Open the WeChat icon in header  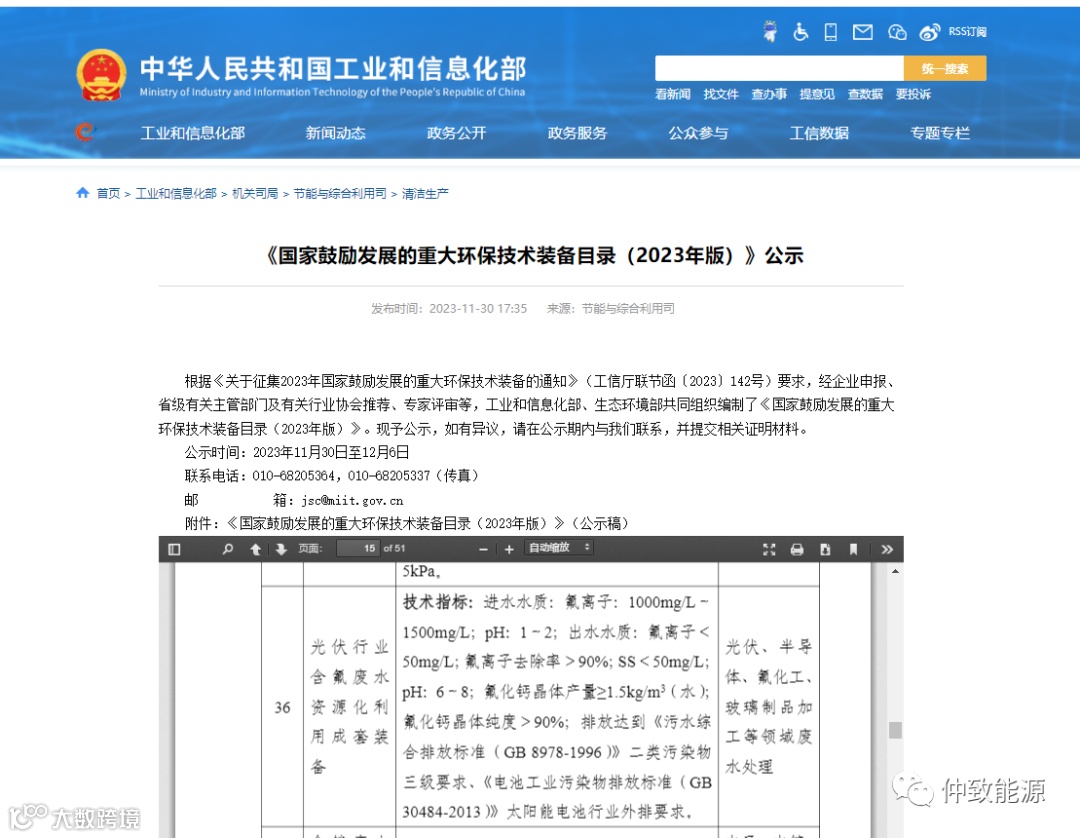click(x=897, y=32)
